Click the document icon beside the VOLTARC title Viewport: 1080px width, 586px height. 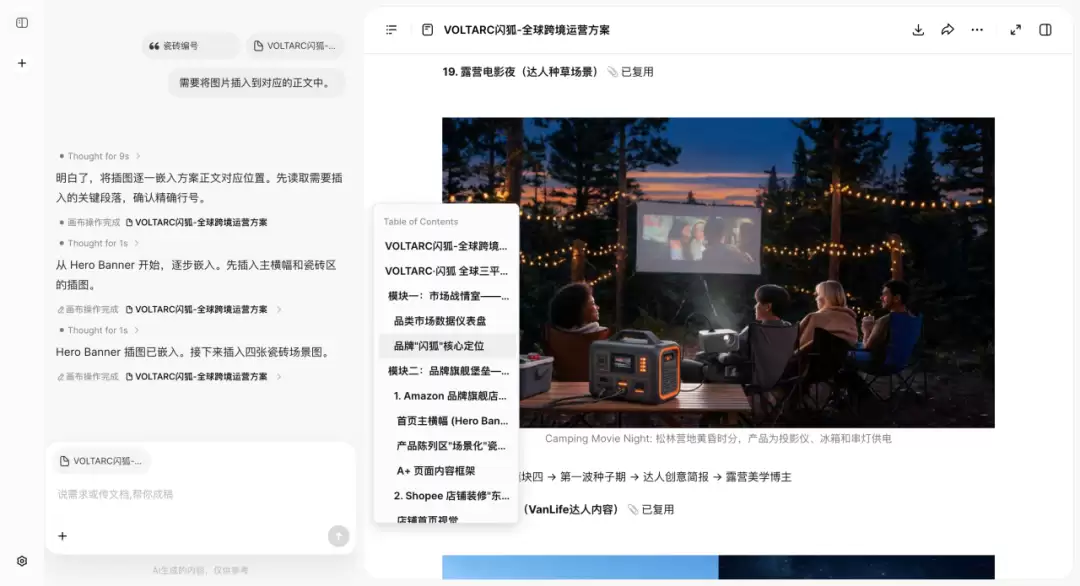[x=428, y=30]
